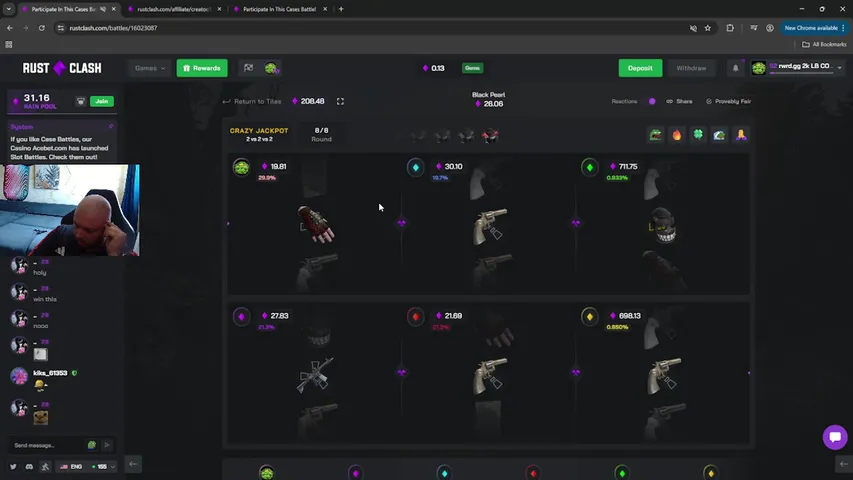Click the red glove item

[x=316, y=224]
